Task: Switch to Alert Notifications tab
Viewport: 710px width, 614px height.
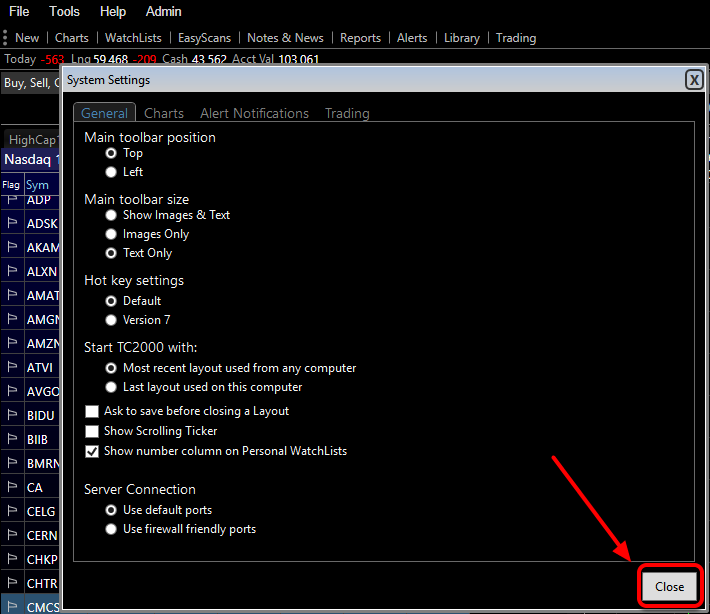Action: tap(254, 113)
